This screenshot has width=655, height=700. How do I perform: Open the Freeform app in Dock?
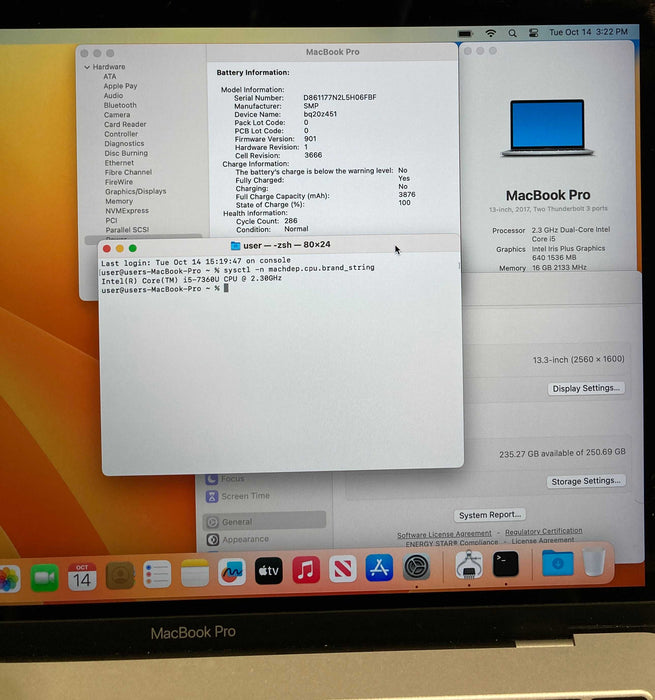[232, 572]
